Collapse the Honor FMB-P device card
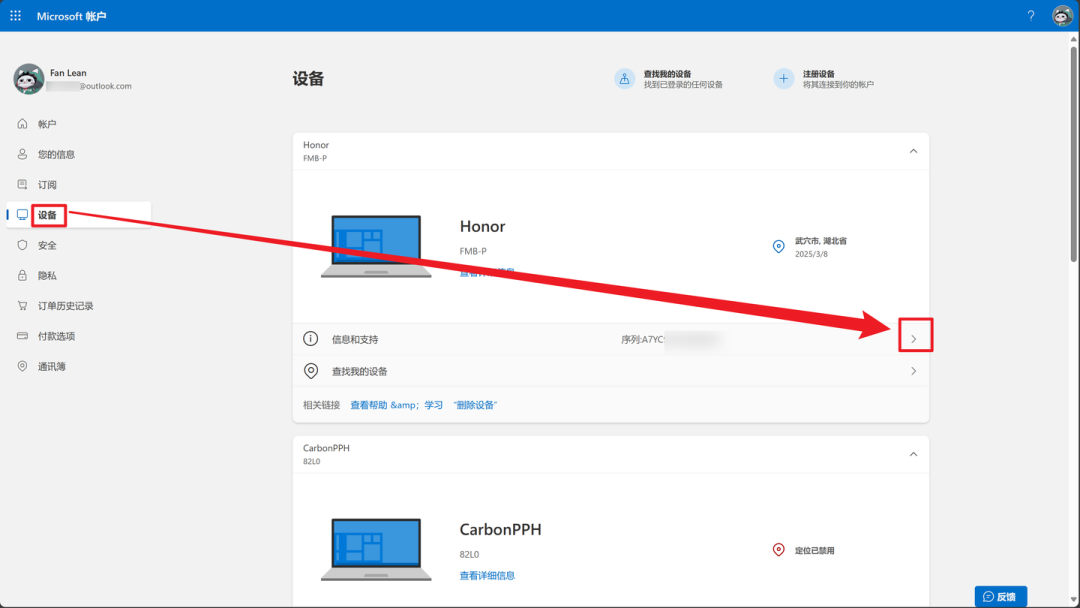This screenshot has height=608, width=1080. coord(913,151)
